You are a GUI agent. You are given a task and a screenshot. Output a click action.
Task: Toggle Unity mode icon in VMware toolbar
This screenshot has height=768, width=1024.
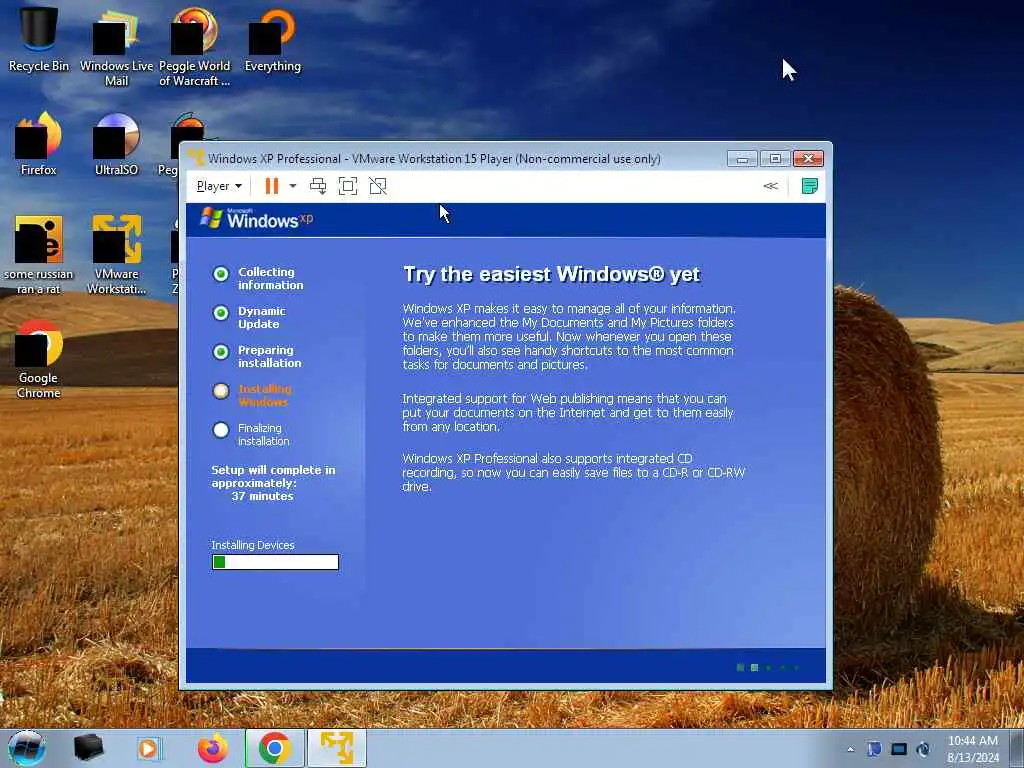click(x=378, y=186)
